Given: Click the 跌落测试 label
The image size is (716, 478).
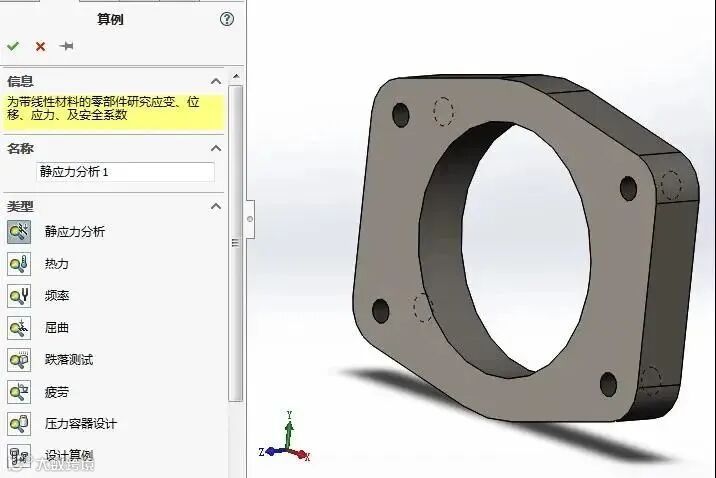Looking at the screenshot, I should coord(69,360).
